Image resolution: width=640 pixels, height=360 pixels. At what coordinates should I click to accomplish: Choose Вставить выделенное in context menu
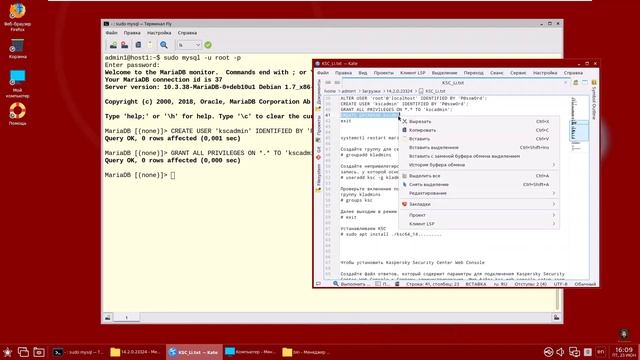click(x=479, y=147)
